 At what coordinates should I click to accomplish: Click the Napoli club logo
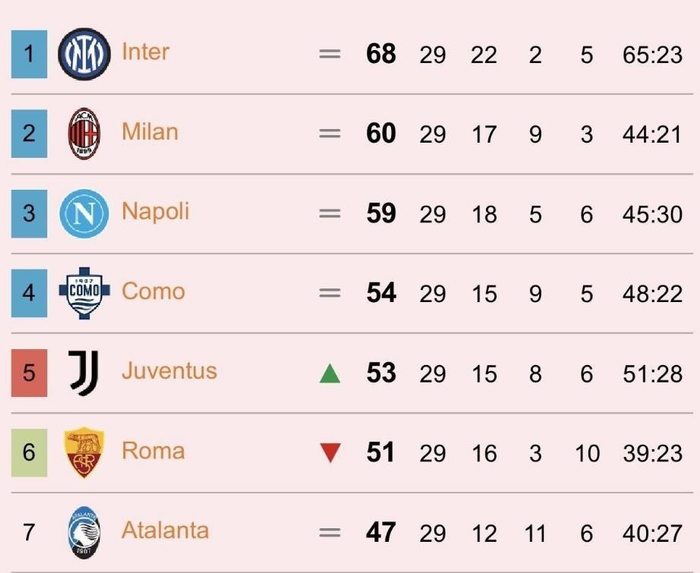click(83, 213)
